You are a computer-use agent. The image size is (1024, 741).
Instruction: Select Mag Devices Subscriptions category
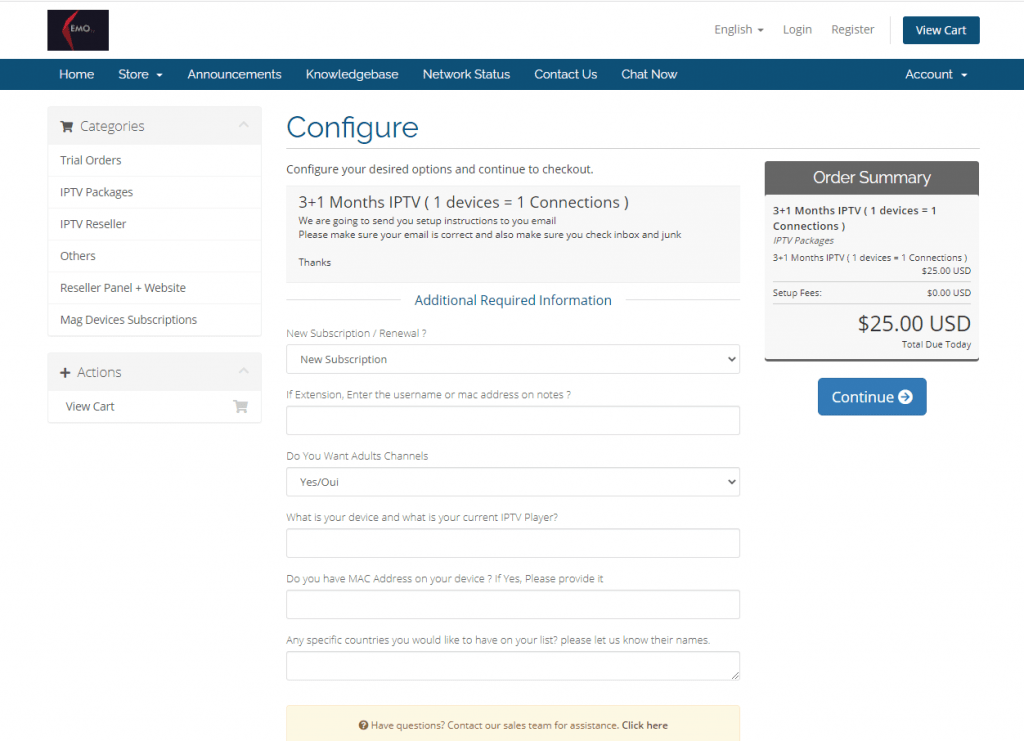(155, 320)
